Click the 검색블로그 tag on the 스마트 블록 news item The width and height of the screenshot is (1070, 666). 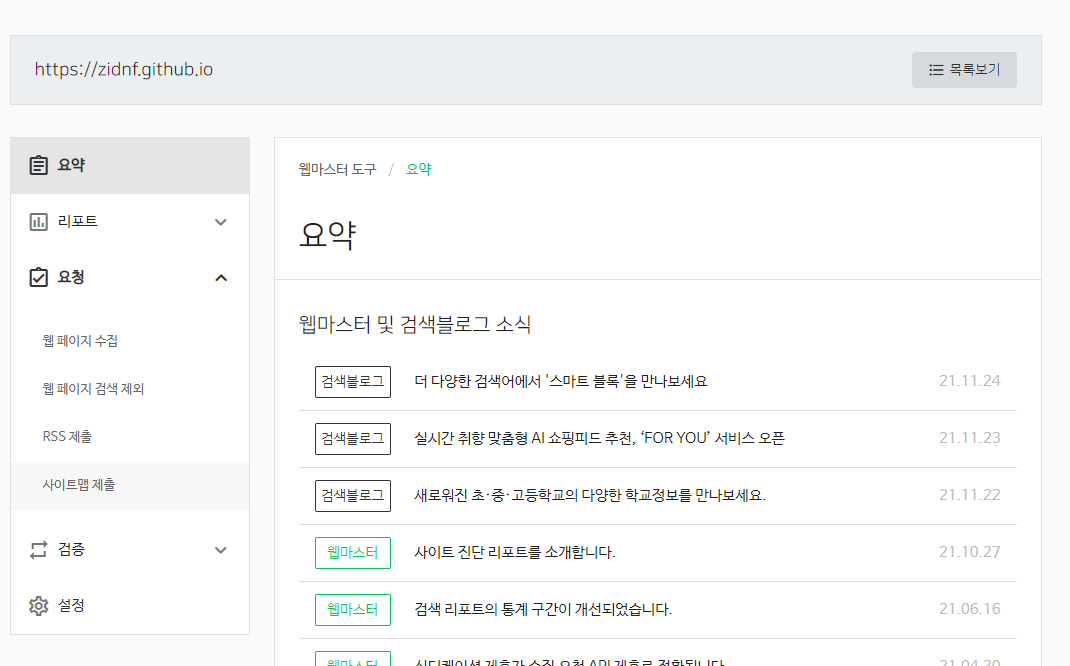352,381
